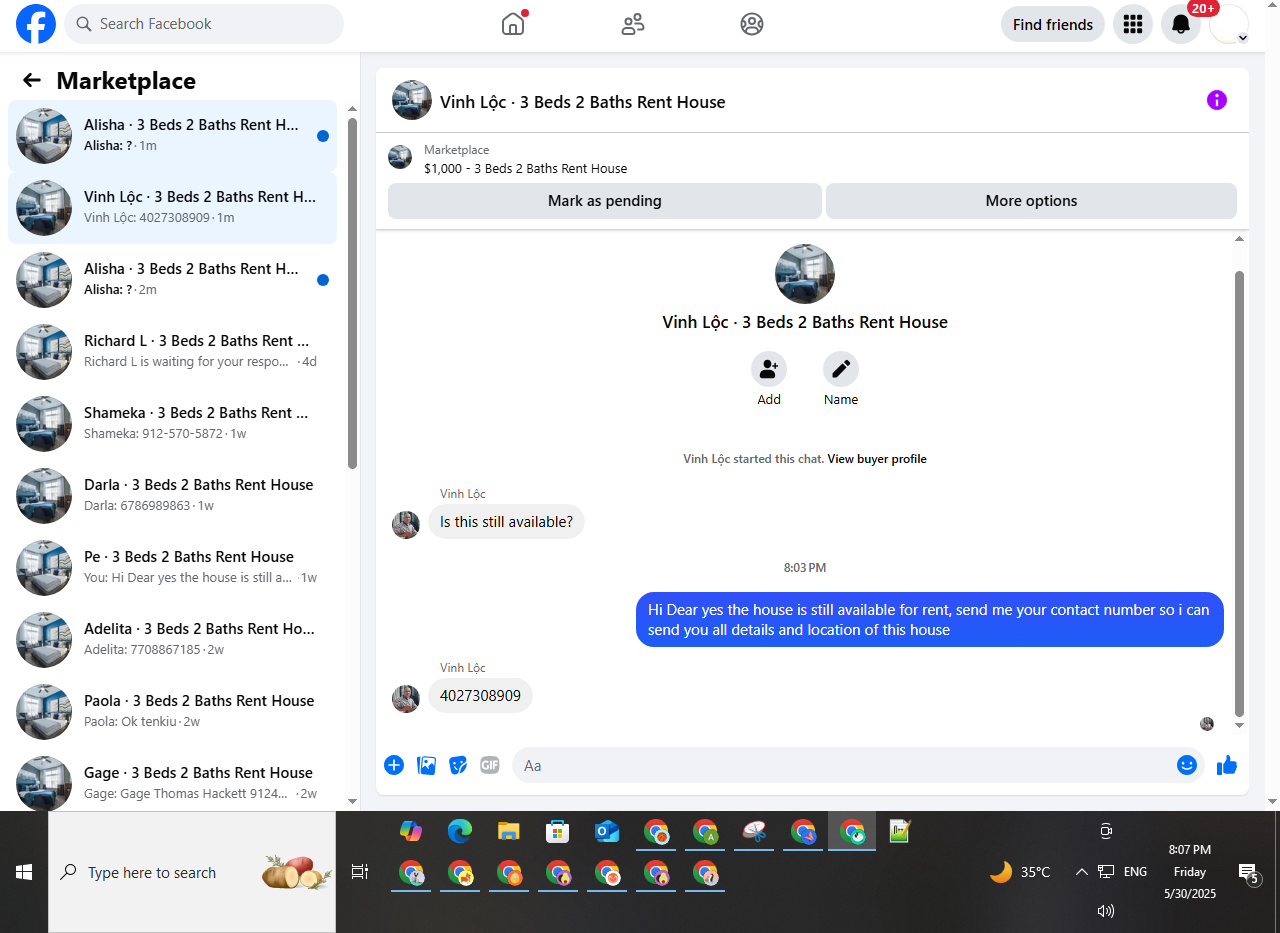This screenshot has width=1280, height=933.
Task: Open the Facebook logo home link
Action: pos(36,24)
